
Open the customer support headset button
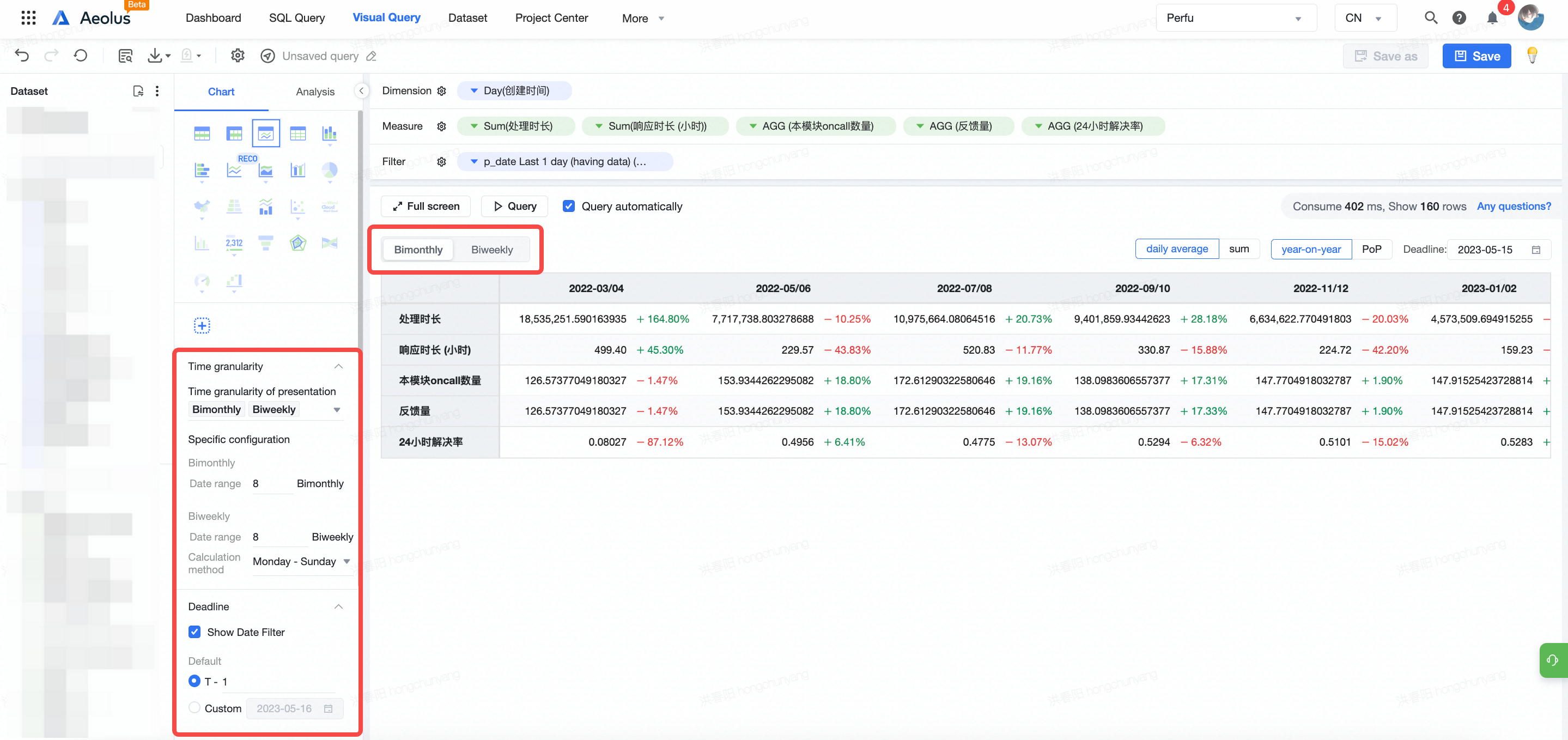(x=1553, y=660)
